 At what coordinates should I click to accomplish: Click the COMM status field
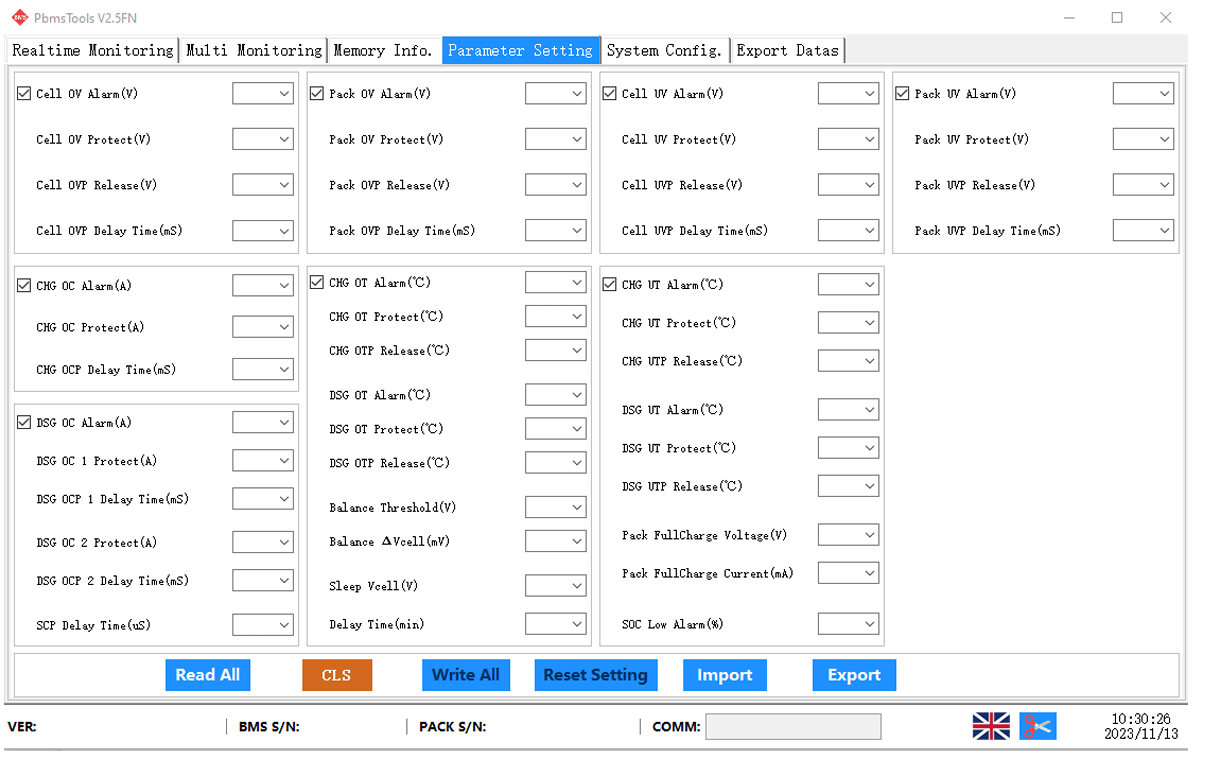coord(793,727)
